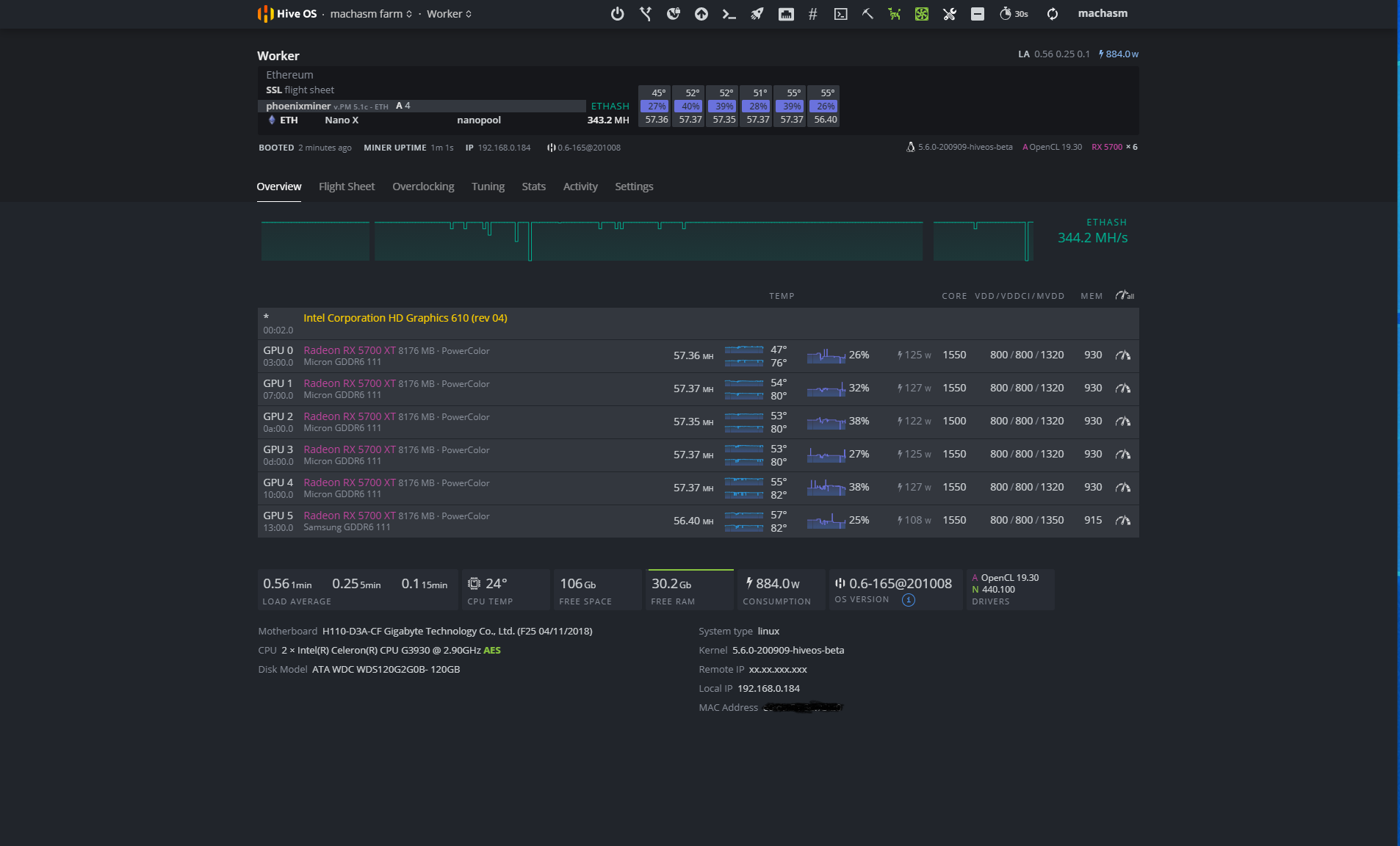Click the power actions icon

point(617,14)
